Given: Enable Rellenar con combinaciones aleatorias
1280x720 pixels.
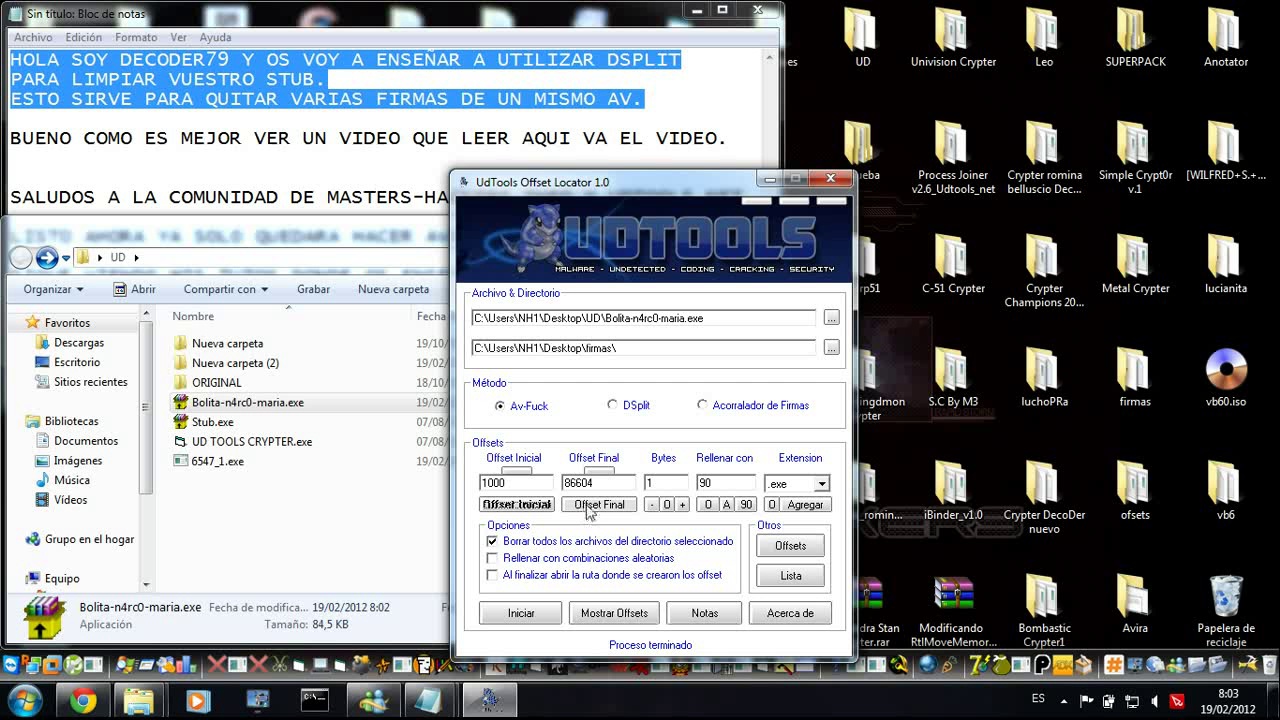Looking at the screenshot, I should [x=492, y=558].
